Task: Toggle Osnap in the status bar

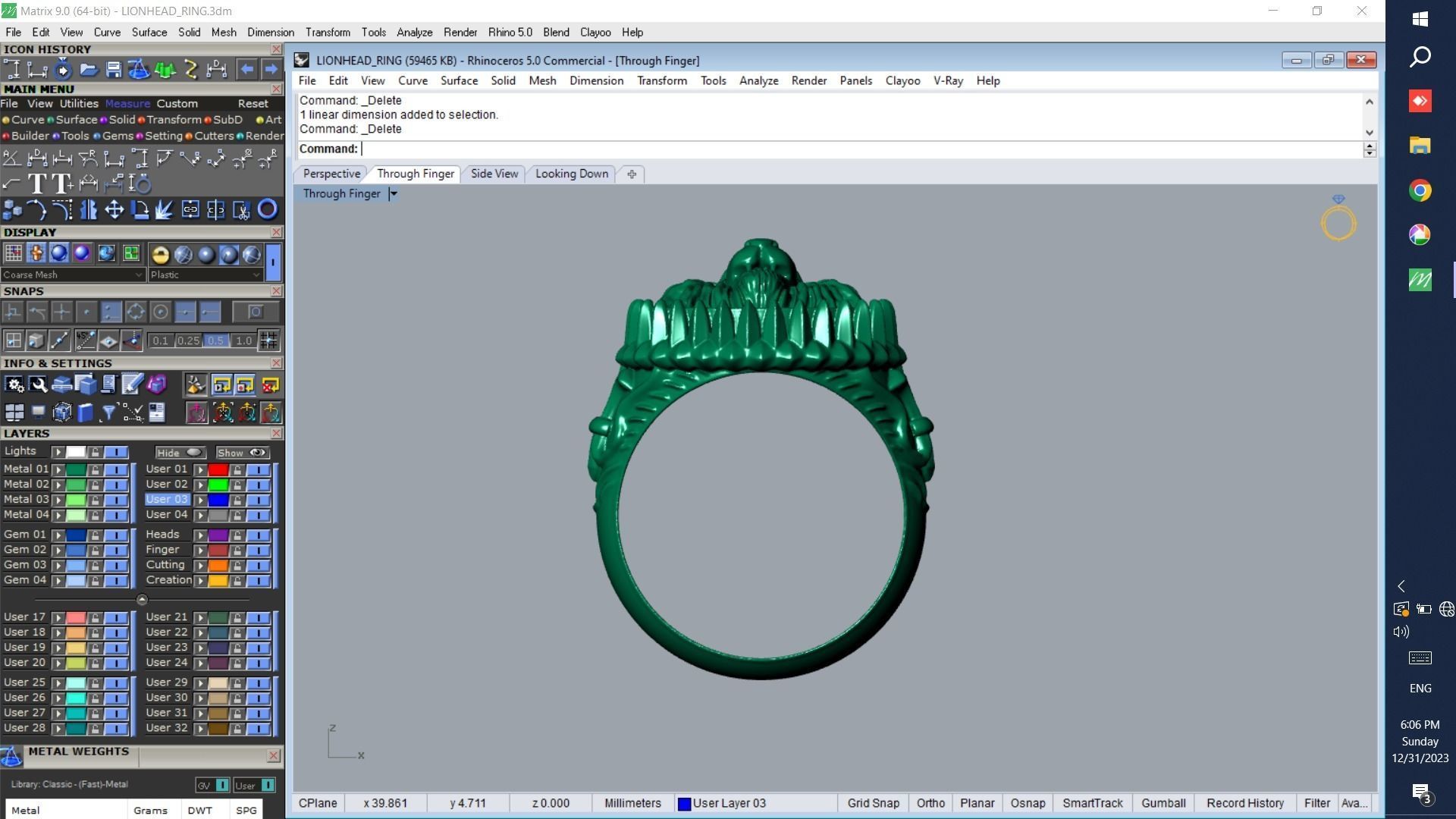Action: [x=1028, y=803]
